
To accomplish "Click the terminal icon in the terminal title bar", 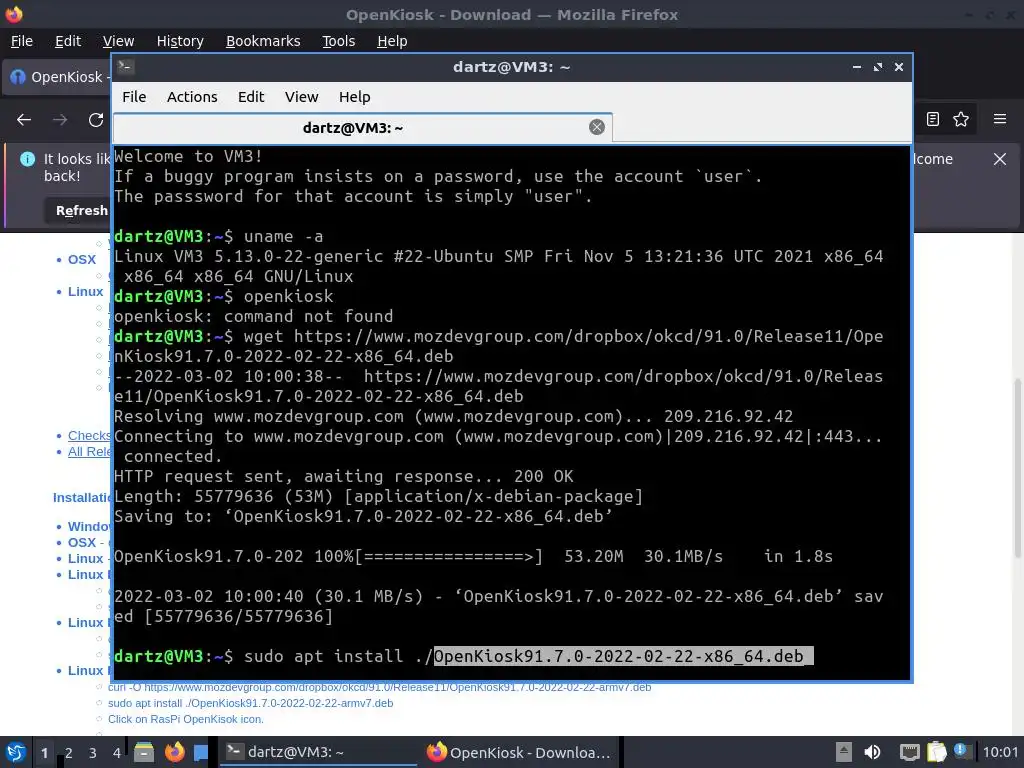I will tap(125, 67).
